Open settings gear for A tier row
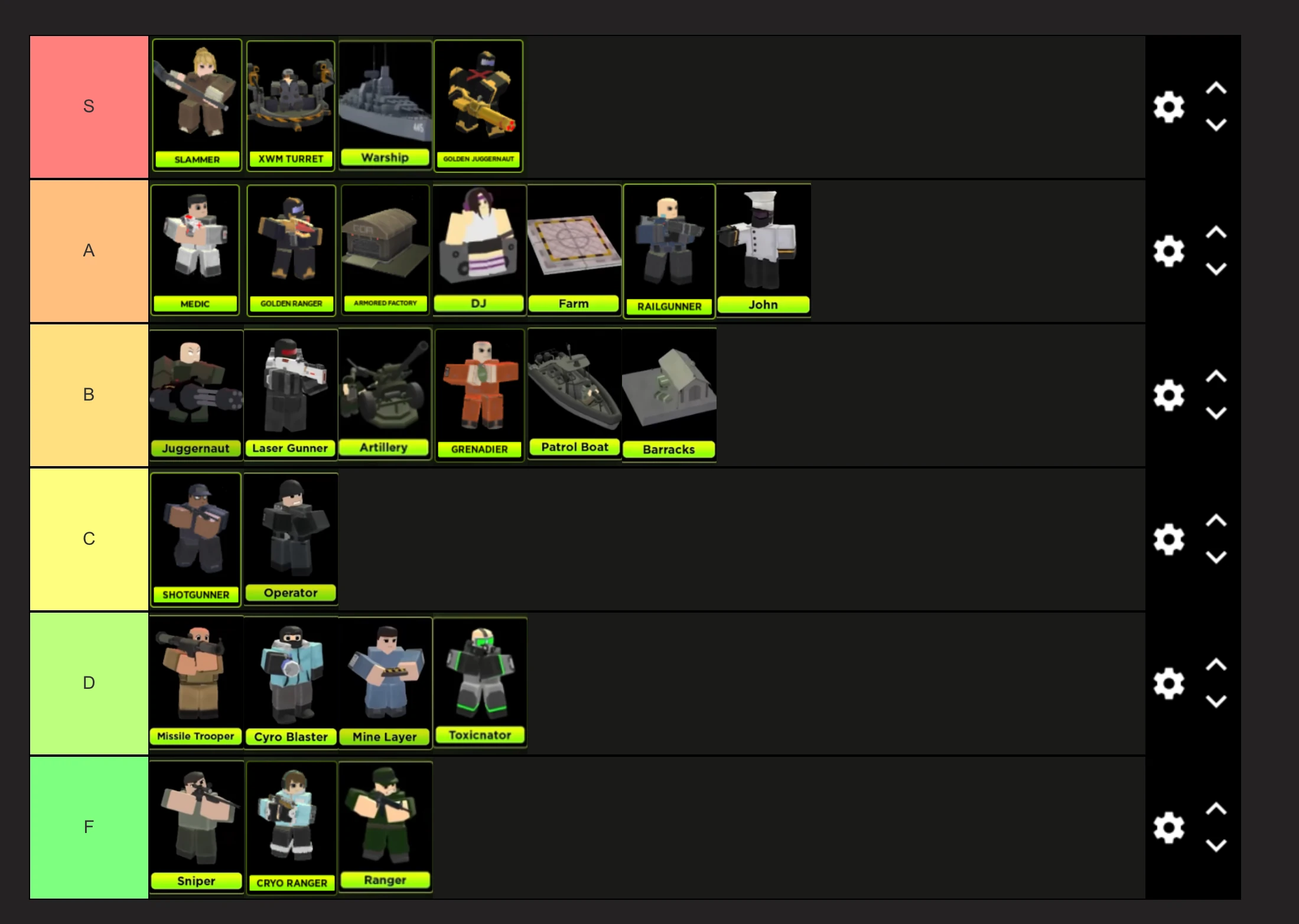The width and height of the screenshot is (1299, 924). coord(1169,251)
